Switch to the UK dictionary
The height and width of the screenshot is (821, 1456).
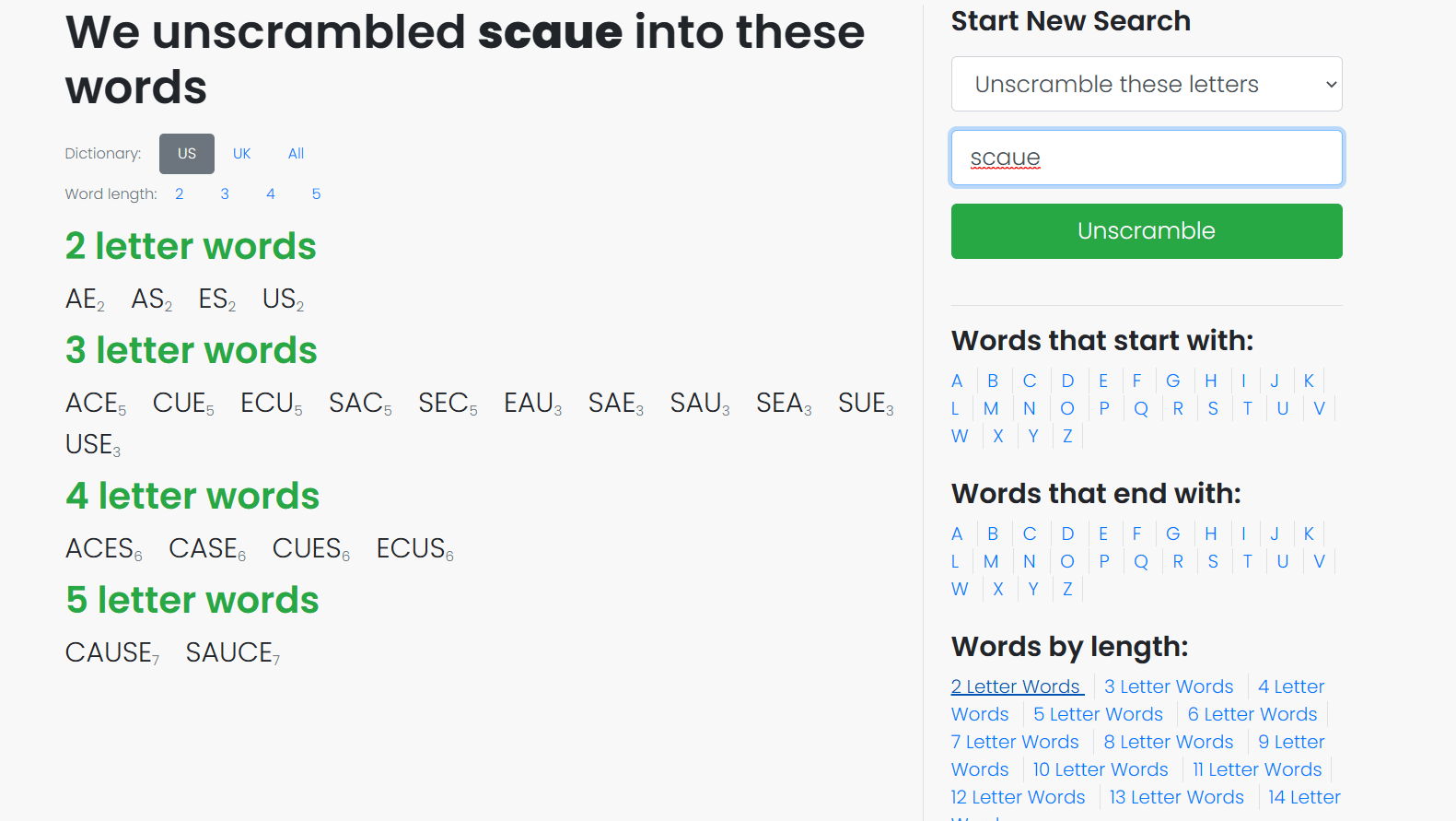(241, 154)
